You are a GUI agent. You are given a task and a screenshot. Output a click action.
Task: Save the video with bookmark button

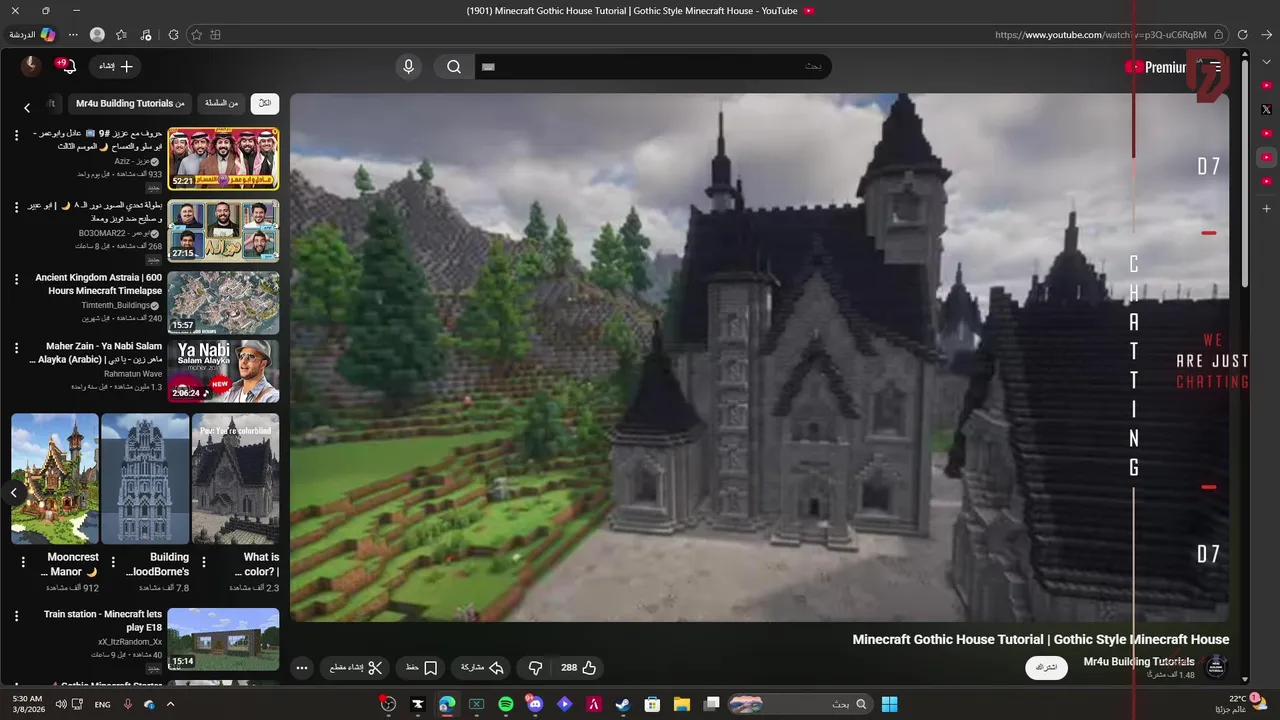(x=421, y=668)
